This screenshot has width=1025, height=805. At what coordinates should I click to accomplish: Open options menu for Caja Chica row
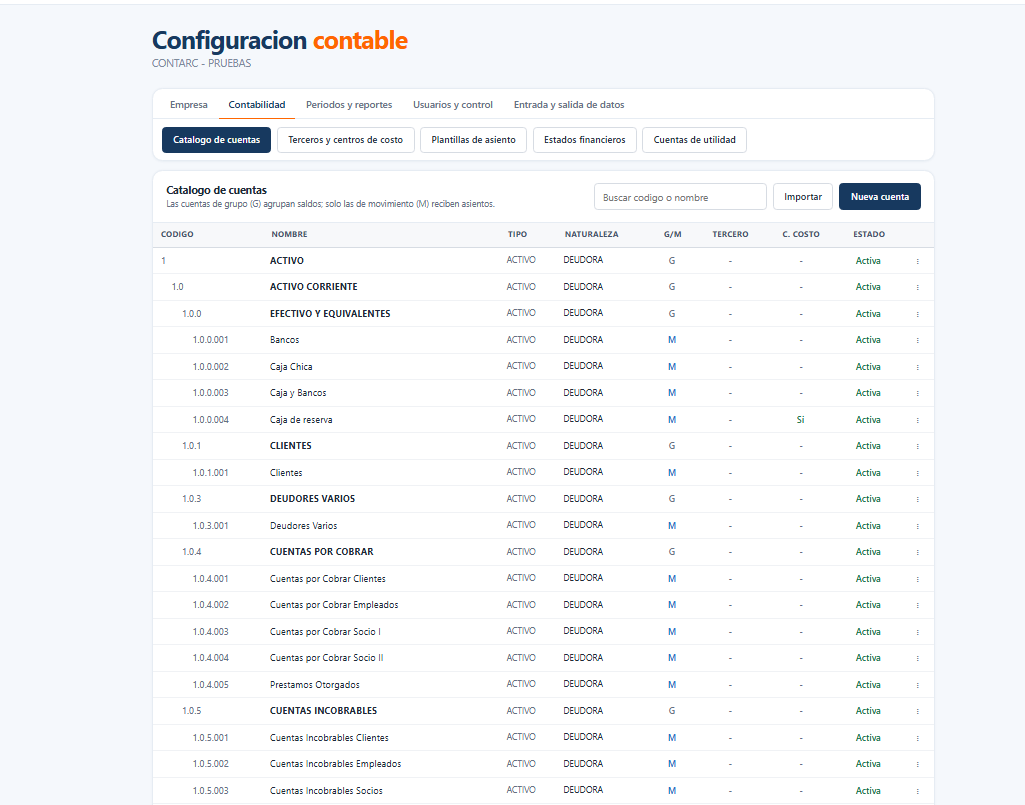coord(917,367)
